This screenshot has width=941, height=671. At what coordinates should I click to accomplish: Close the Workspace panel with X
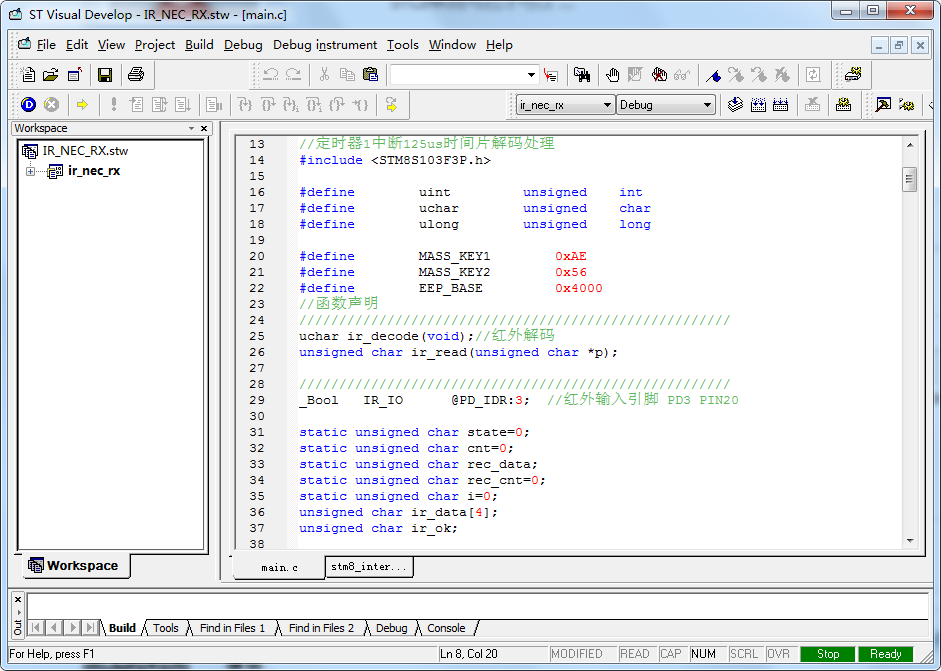coord(204,128)
